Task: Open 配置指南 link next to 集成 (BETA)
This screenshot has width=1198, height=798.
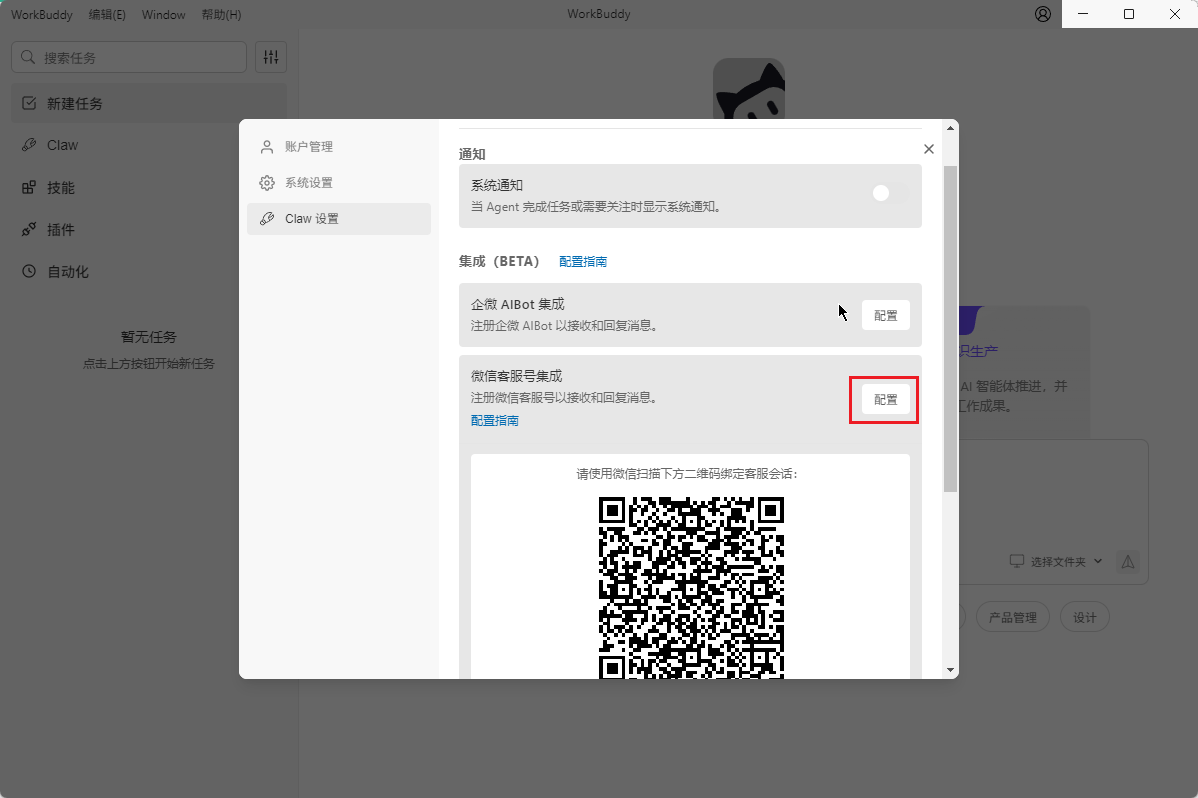Action: tap(582, 262)
